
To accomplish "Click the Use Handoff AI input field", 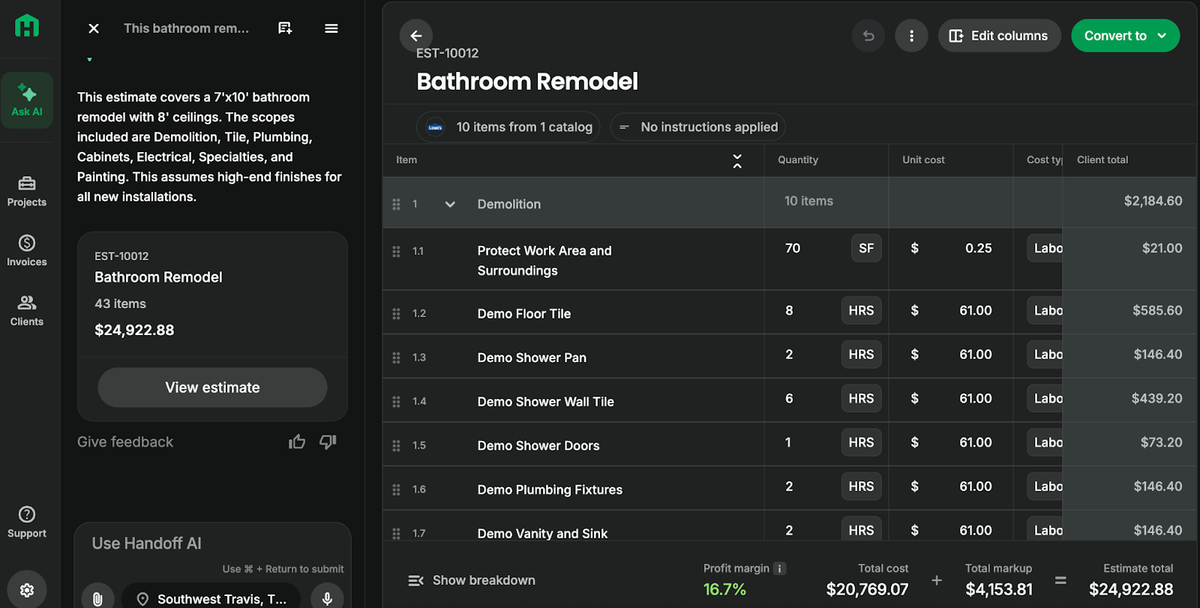I will (x=212, y=543).
